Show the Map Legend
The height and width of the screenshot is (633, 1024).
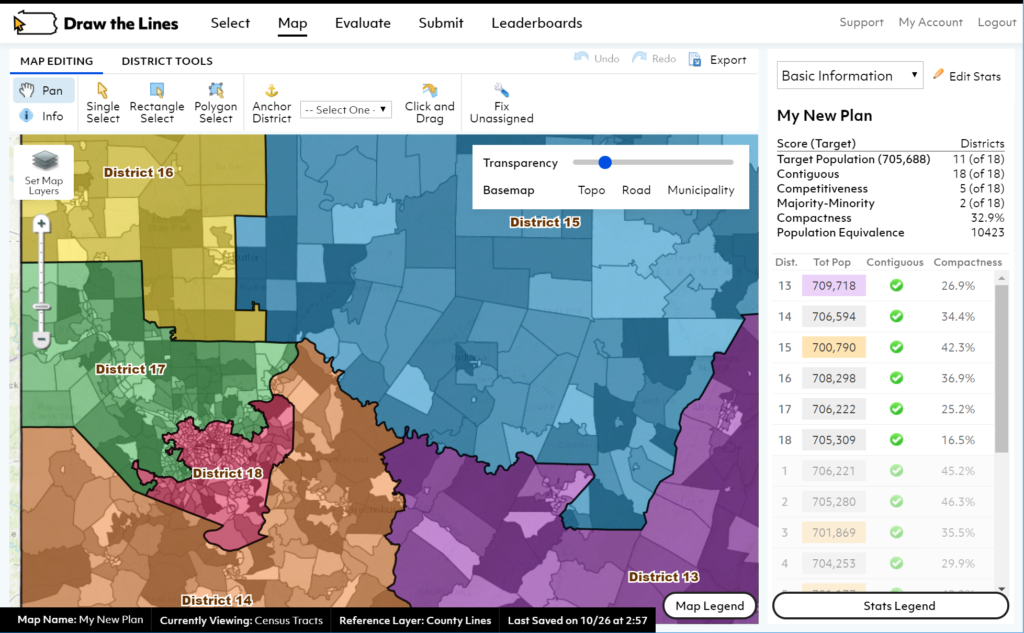[x=708, y=606]
